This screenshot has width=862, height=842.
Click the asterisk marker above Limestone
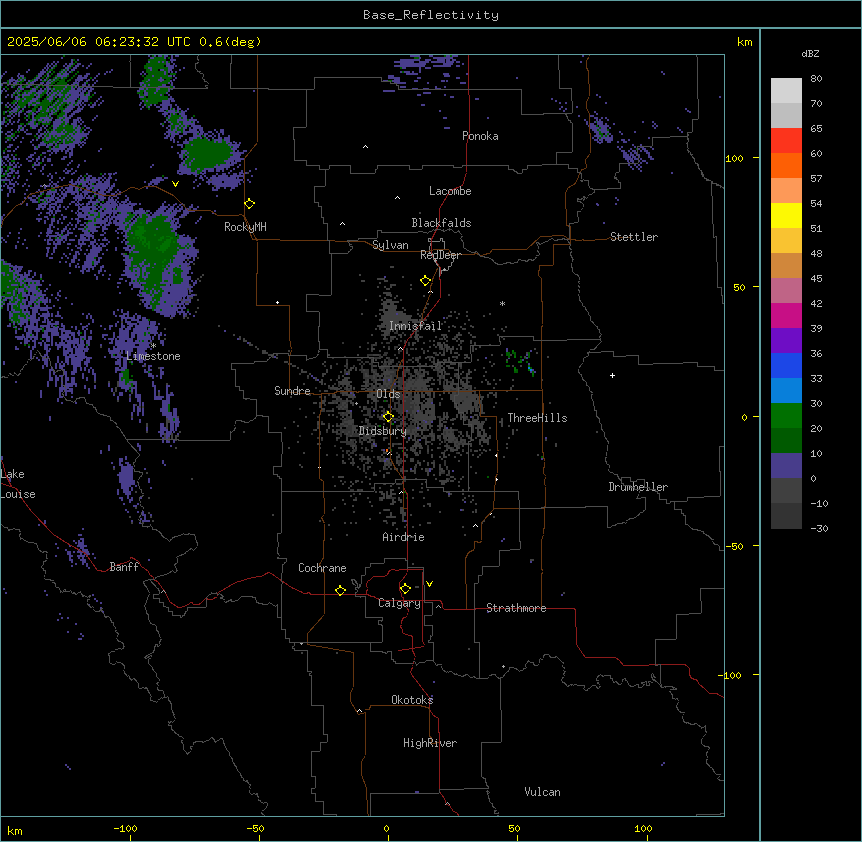(153, 345)
